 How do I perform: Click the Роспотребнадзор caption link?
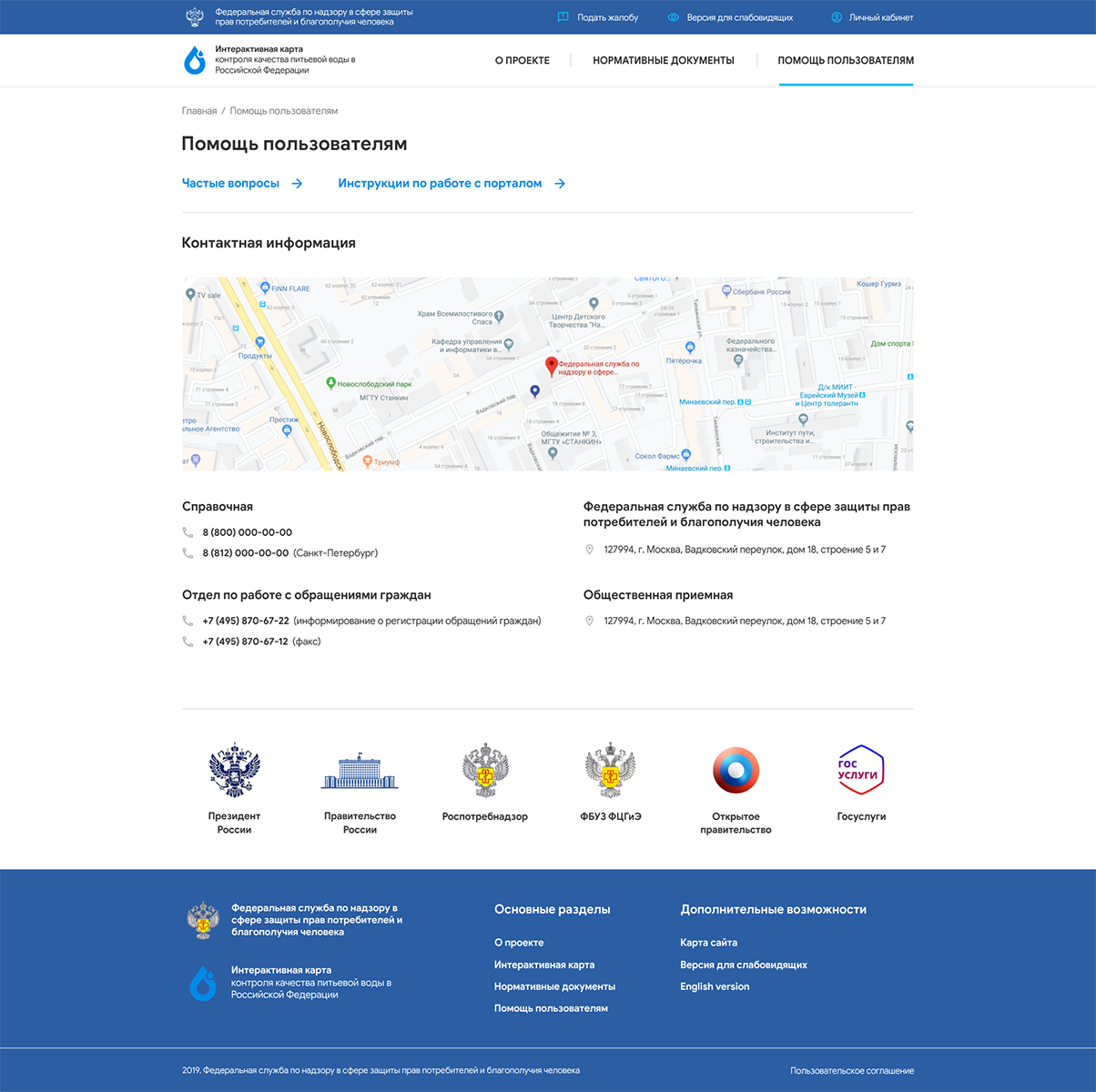click(485, 816)
